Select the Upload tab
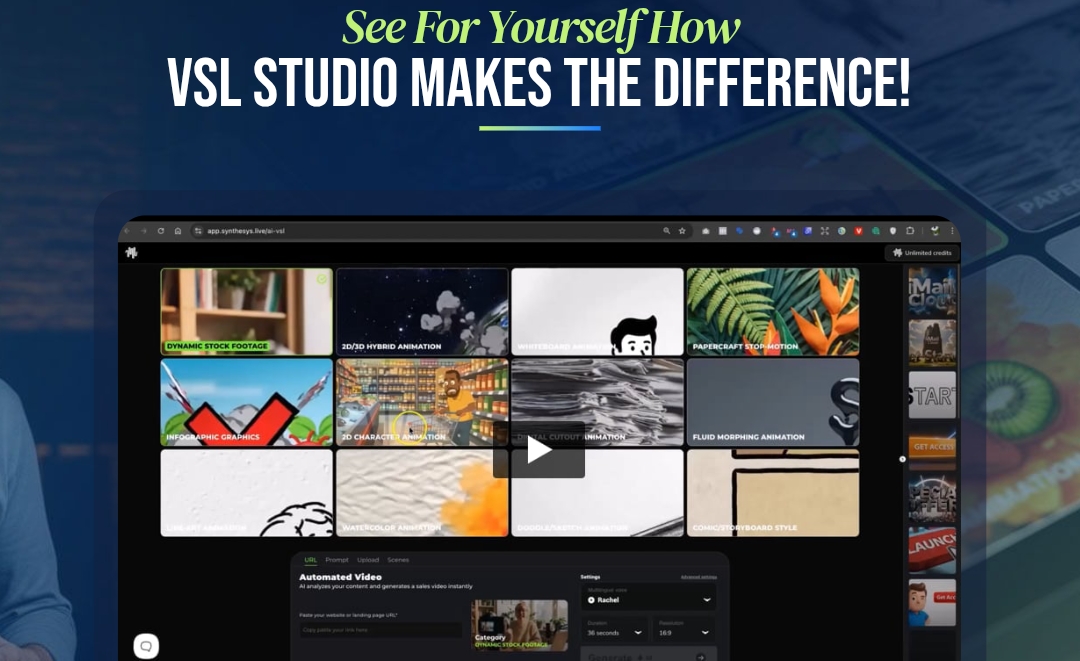 coord(367,560)
